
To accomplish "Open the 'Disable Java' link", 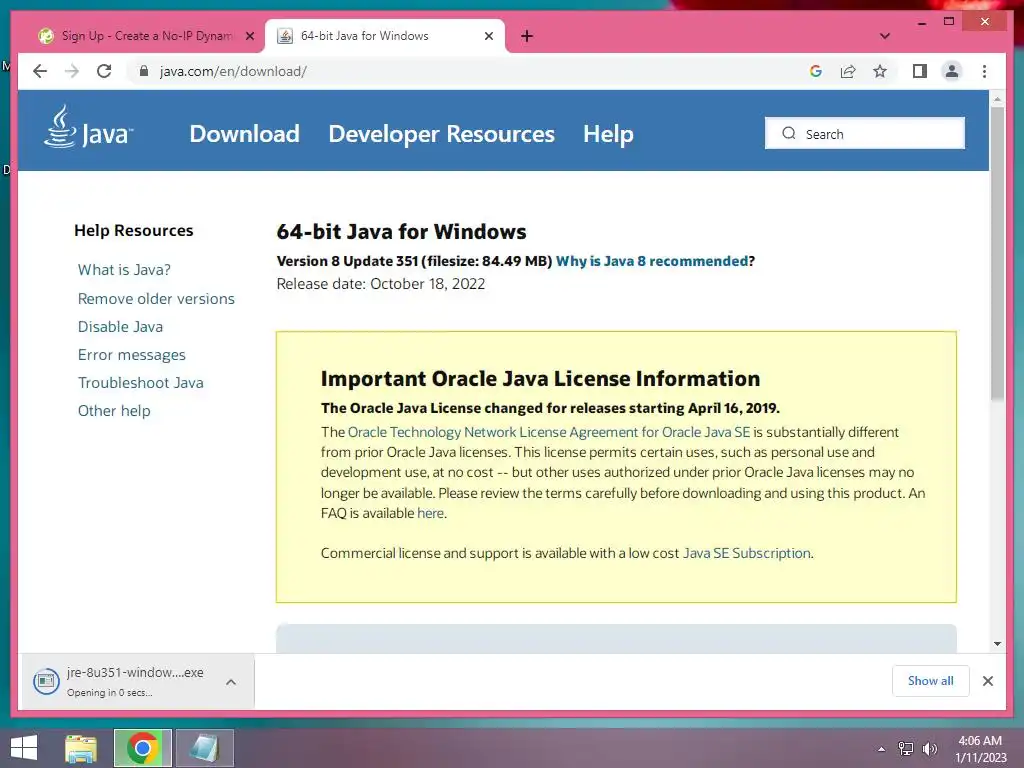I will coord(120,327).
